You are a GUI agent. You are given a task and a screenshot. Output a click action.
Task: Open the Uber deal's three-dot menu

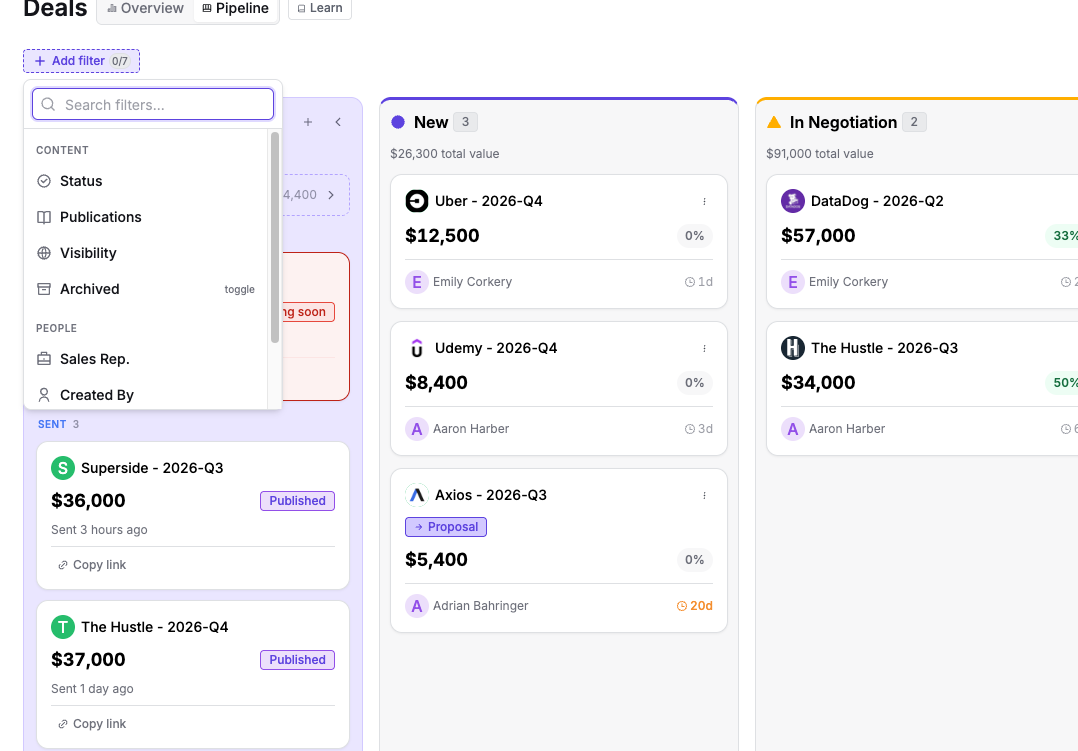point(704,202)
